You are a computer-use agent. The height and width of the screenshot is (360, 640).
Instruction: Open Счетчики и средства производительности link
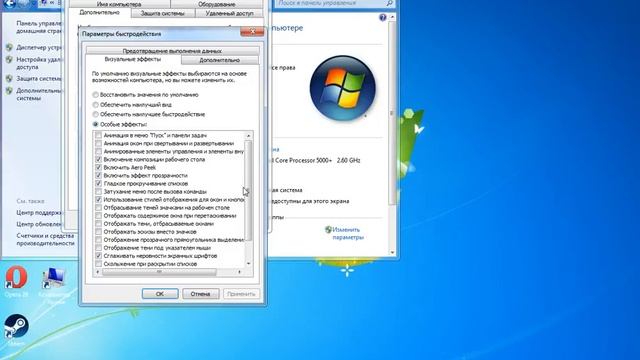coord(45,239)
